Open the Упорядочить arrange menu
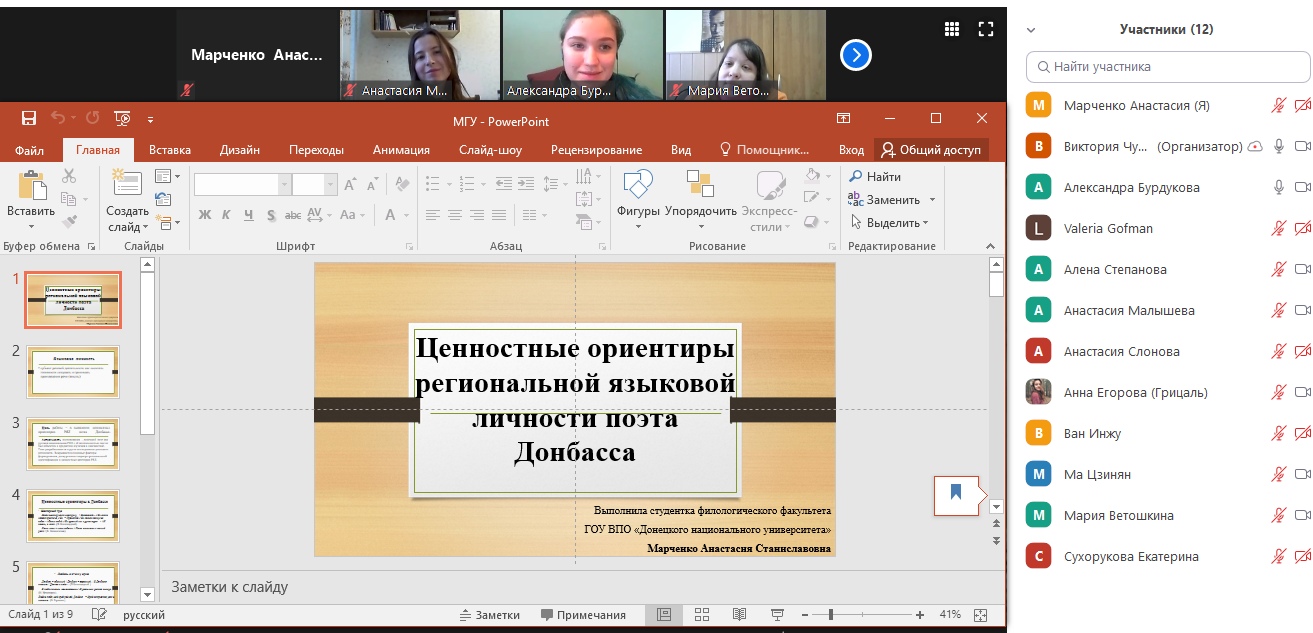Image resolution: width=1313 pixels, height=633 pixels. [700, 199]
